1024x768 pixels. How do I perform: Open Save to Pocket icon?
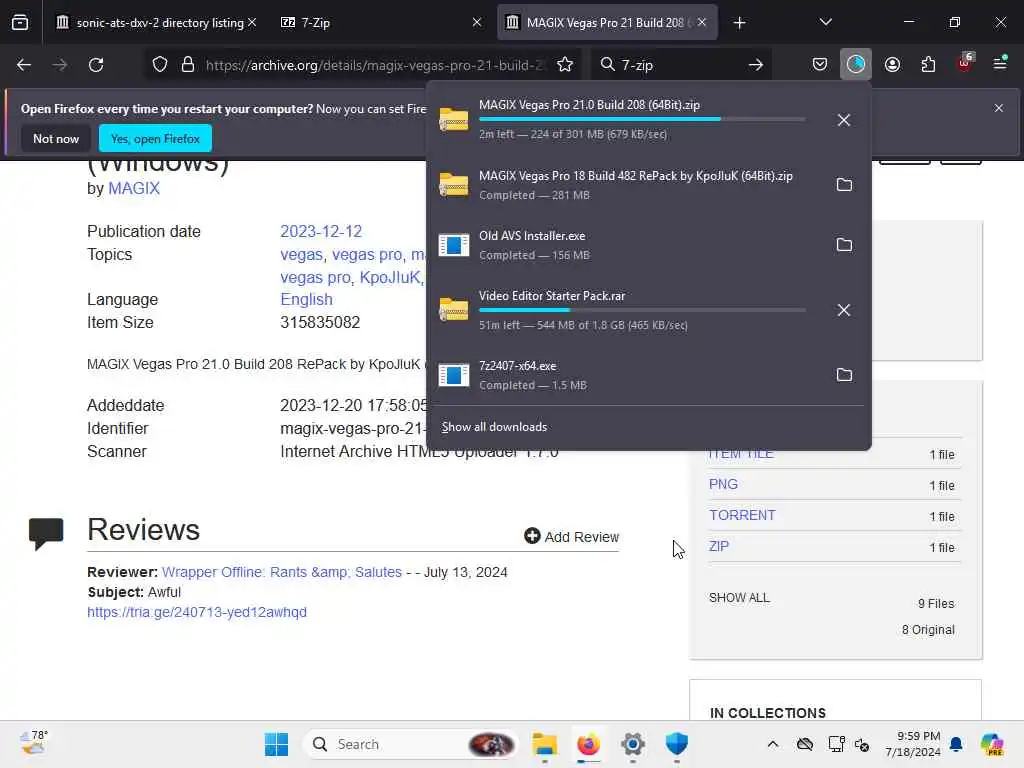tap(820, 65)
